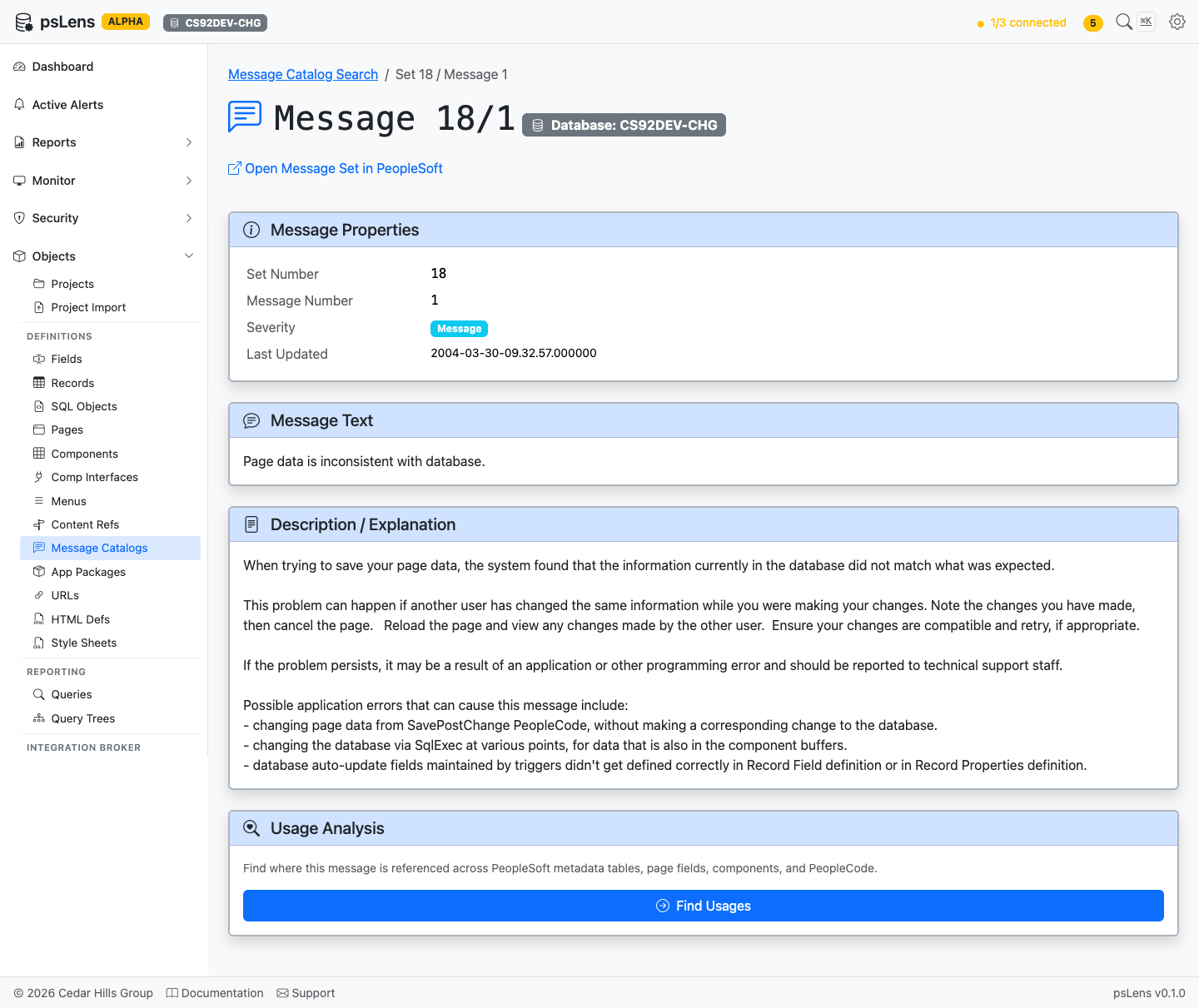1199x1008 pixels.
Task: Click the Support footer link
Action: pyautogui.click(x=306, y=993)
